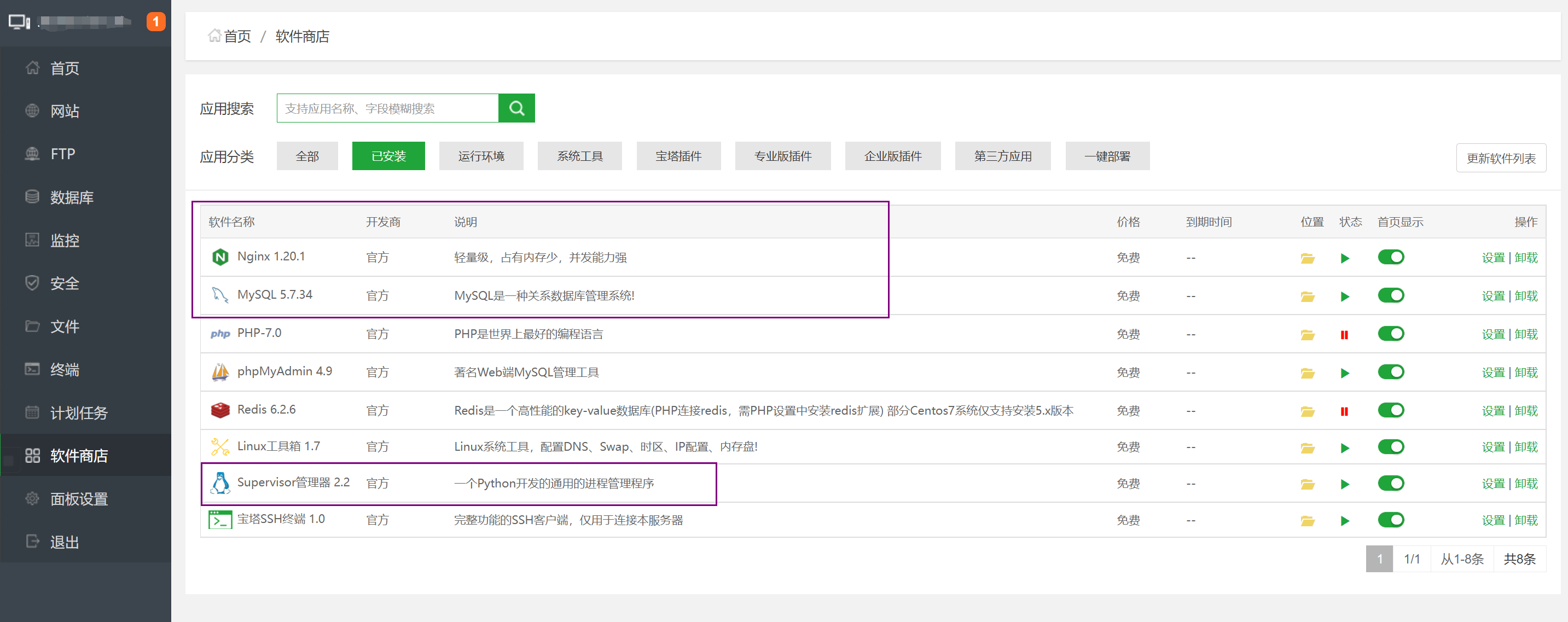This screenshot has height=622, width=1568.
Task: Open 设置 for Linux工具箱
Action: tap(1492, 447)
